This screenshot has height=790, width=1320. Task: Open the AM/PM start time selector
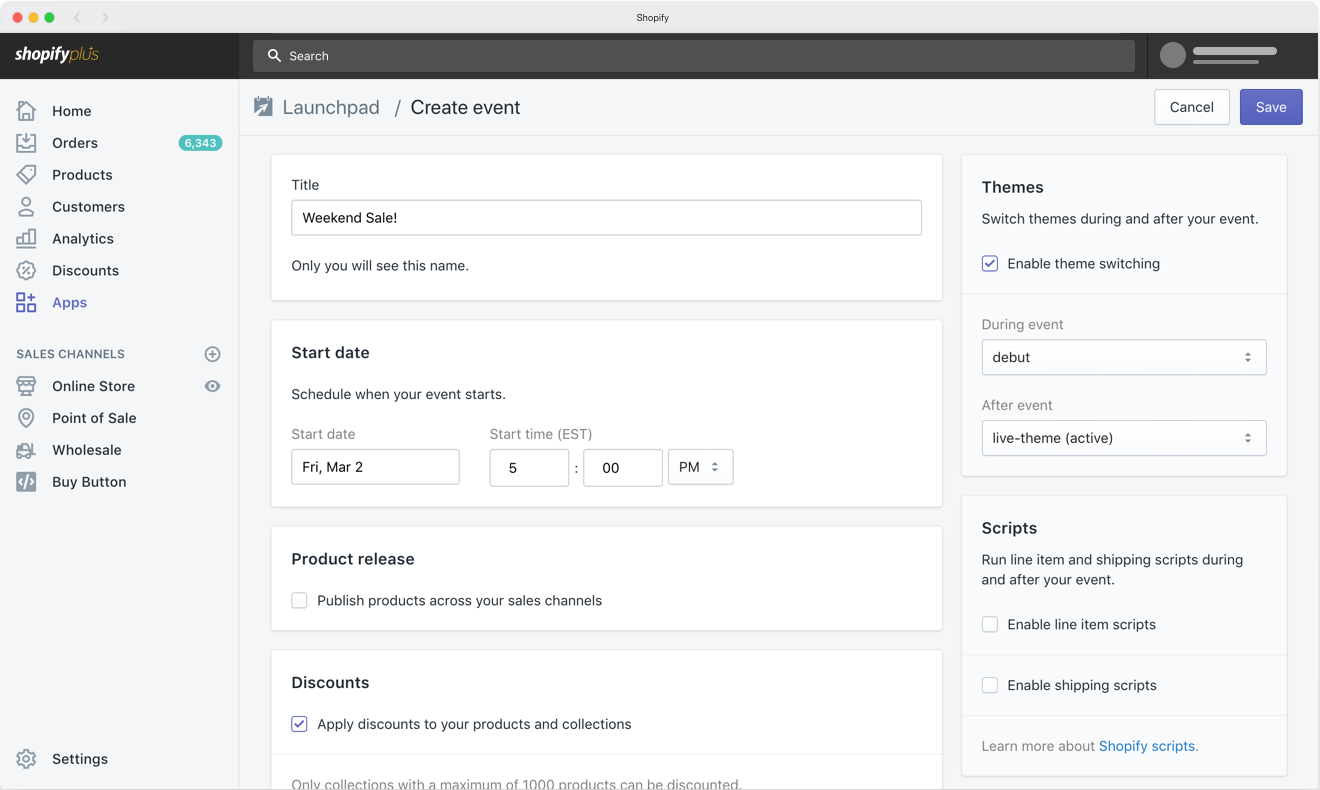(x=700, y=467)
